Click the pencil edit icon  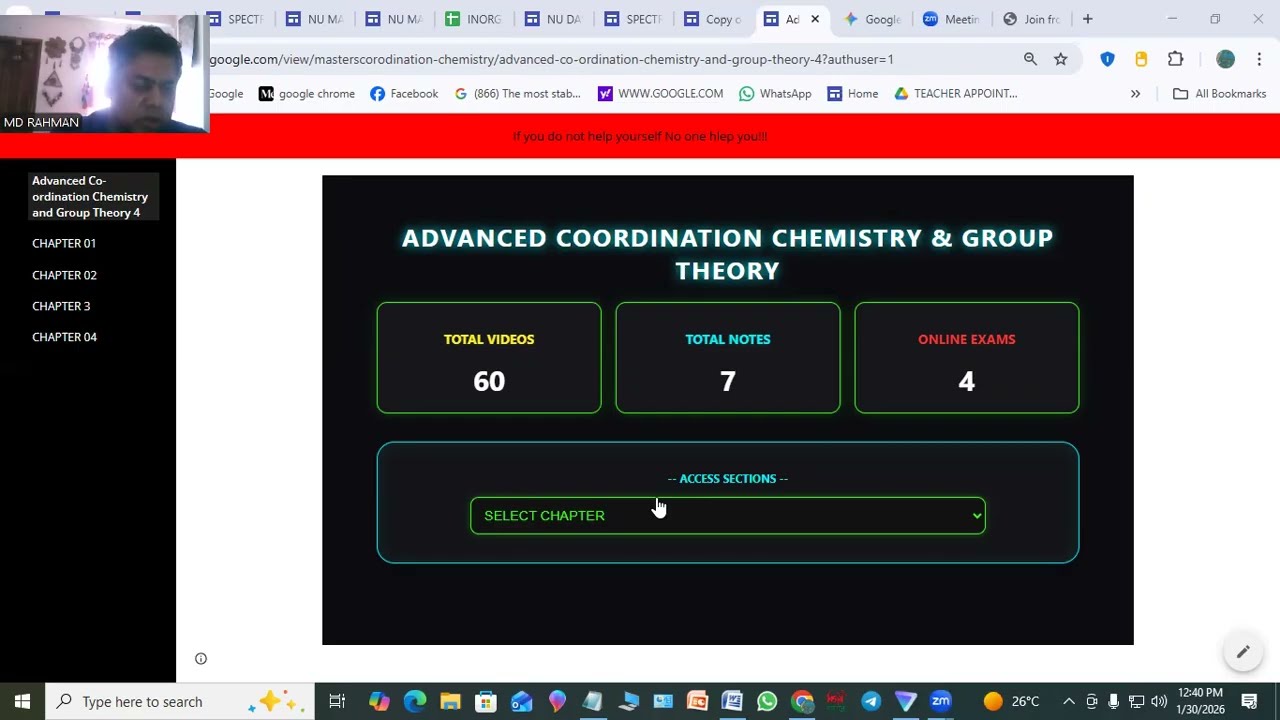1242,652
